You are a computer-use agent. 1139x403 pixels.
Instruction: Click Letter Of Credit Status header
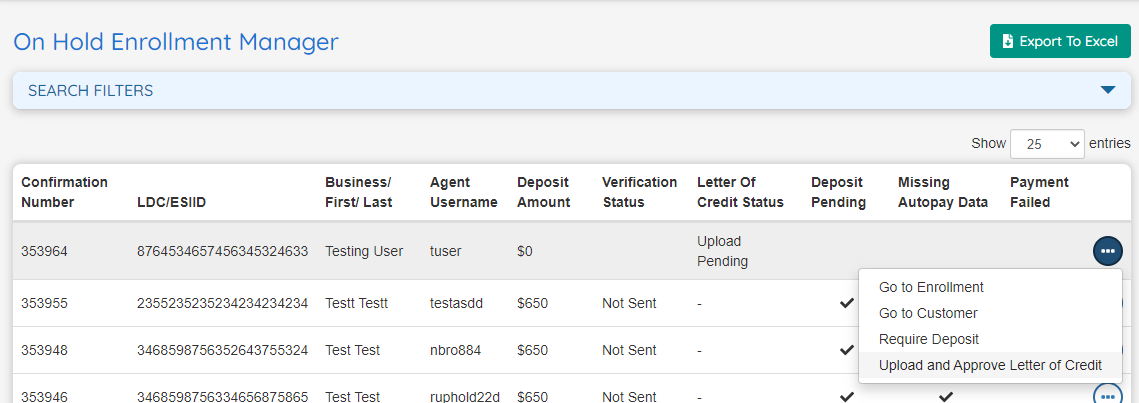coord(740,192)
